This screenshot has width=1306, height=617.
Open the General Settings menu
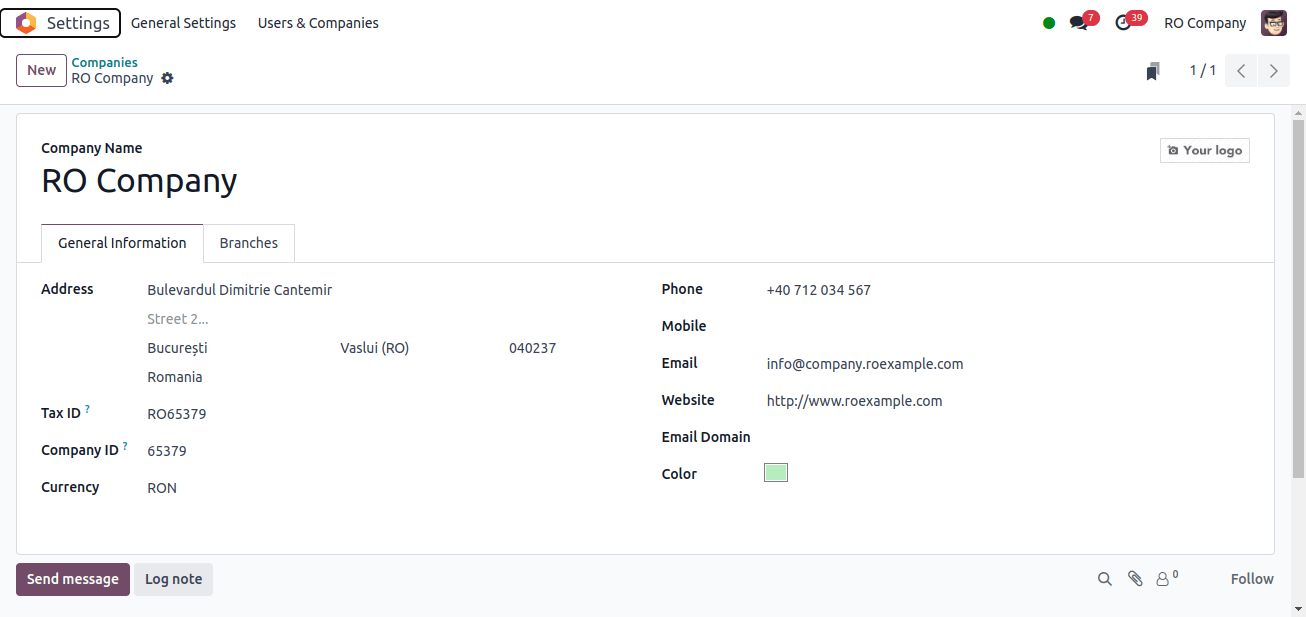(x=183, y=23)
